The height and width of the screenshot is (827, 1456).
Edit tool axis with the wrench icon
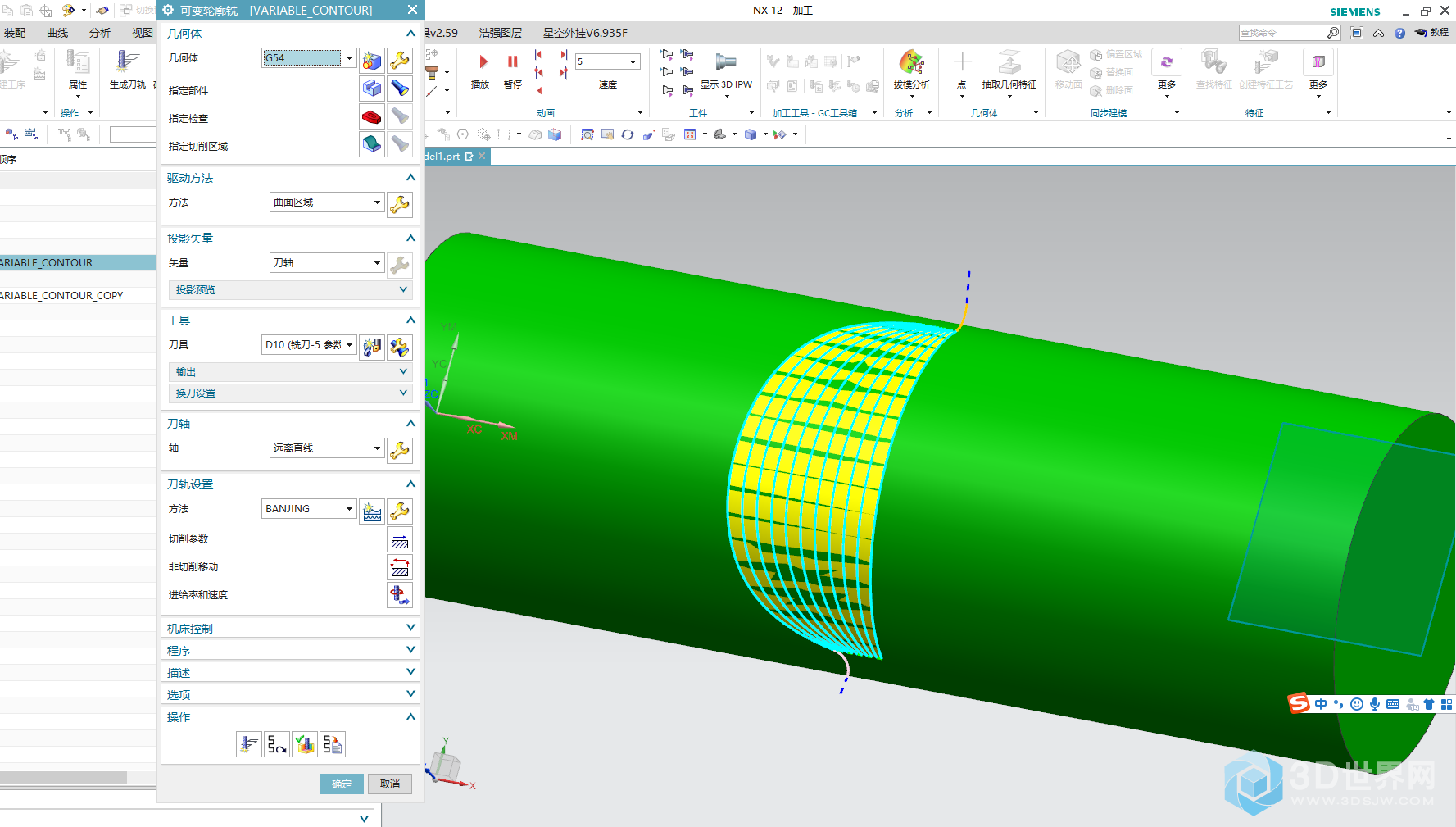tap(400, 450)
